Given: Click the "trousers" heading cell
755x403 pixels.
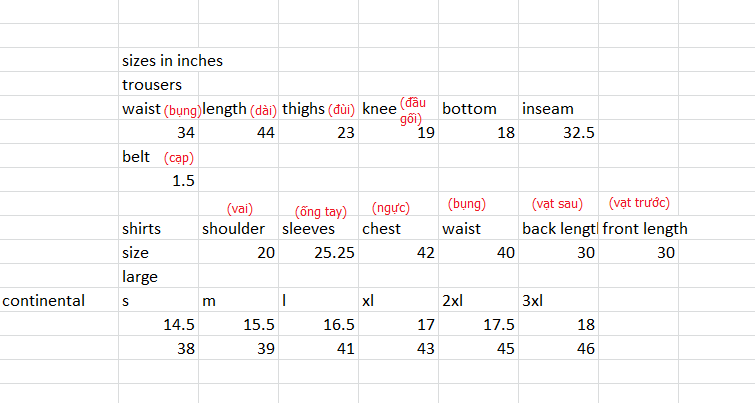Looking at the screenshot, I should (x=151, y=85).
